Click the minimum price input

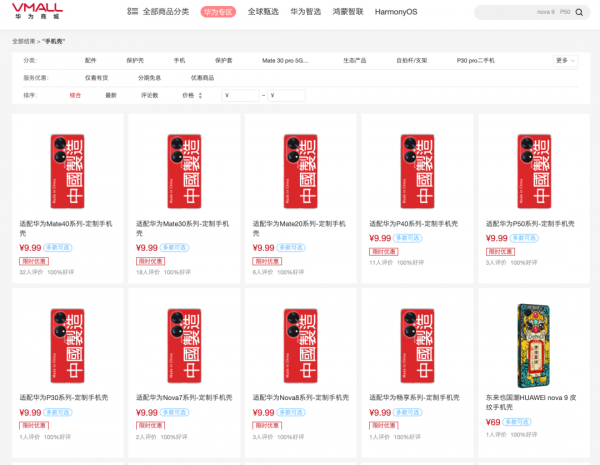(241, 95)
